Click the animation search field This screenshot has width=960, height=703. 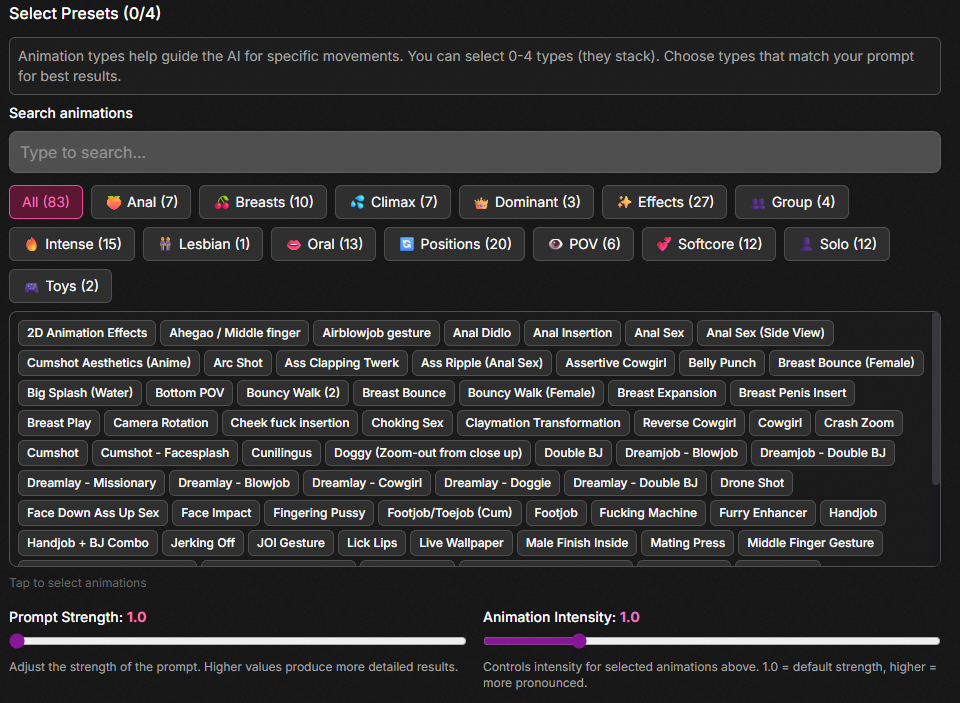tap(474, 152)
